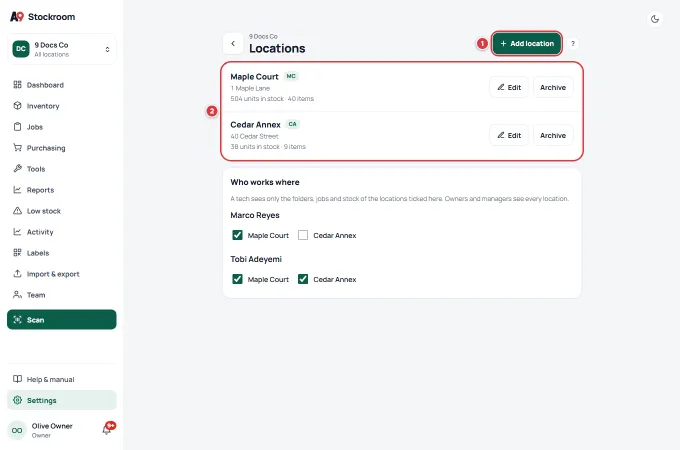
Task: Open the Inventory menu item
Action: (62, 106)
